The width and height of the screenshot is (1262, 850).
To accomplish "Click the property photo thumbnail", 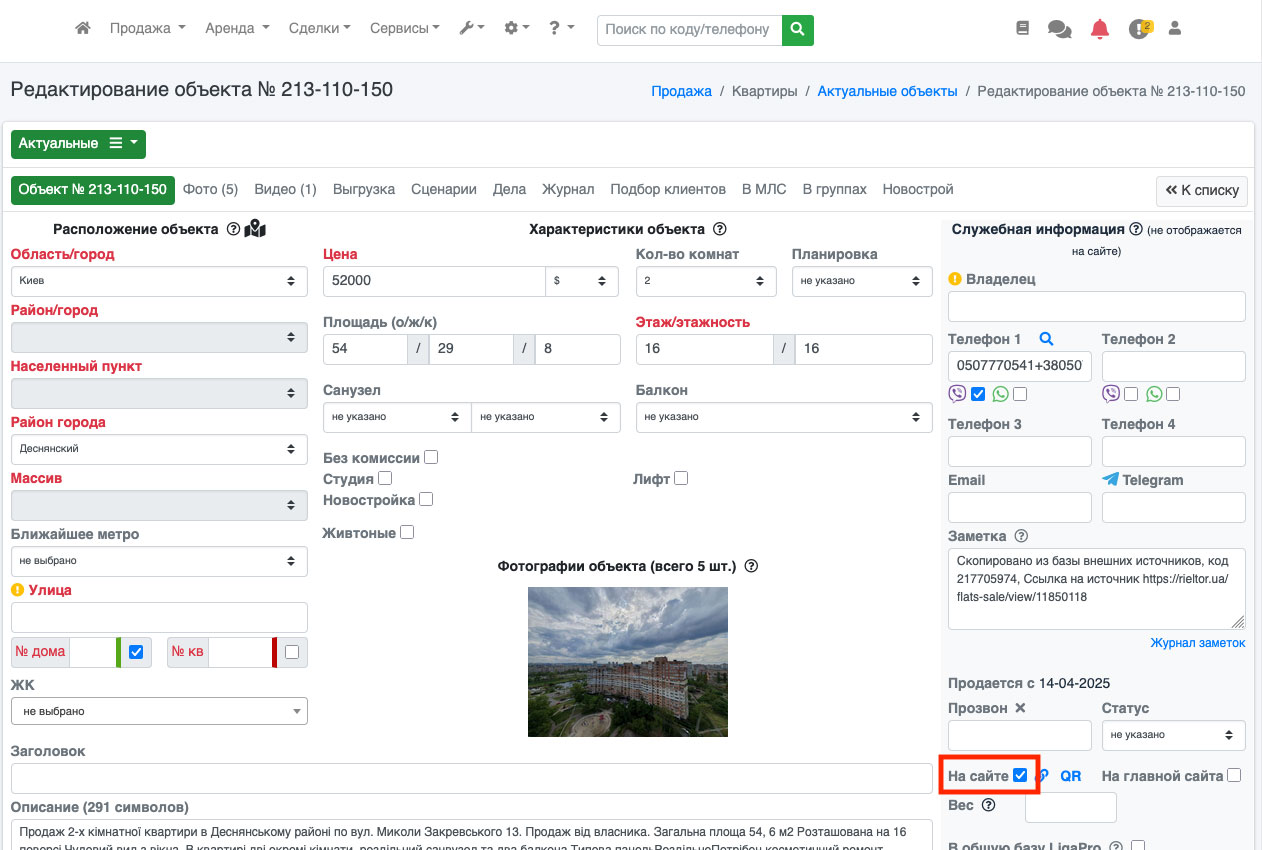I will [627, 661].
